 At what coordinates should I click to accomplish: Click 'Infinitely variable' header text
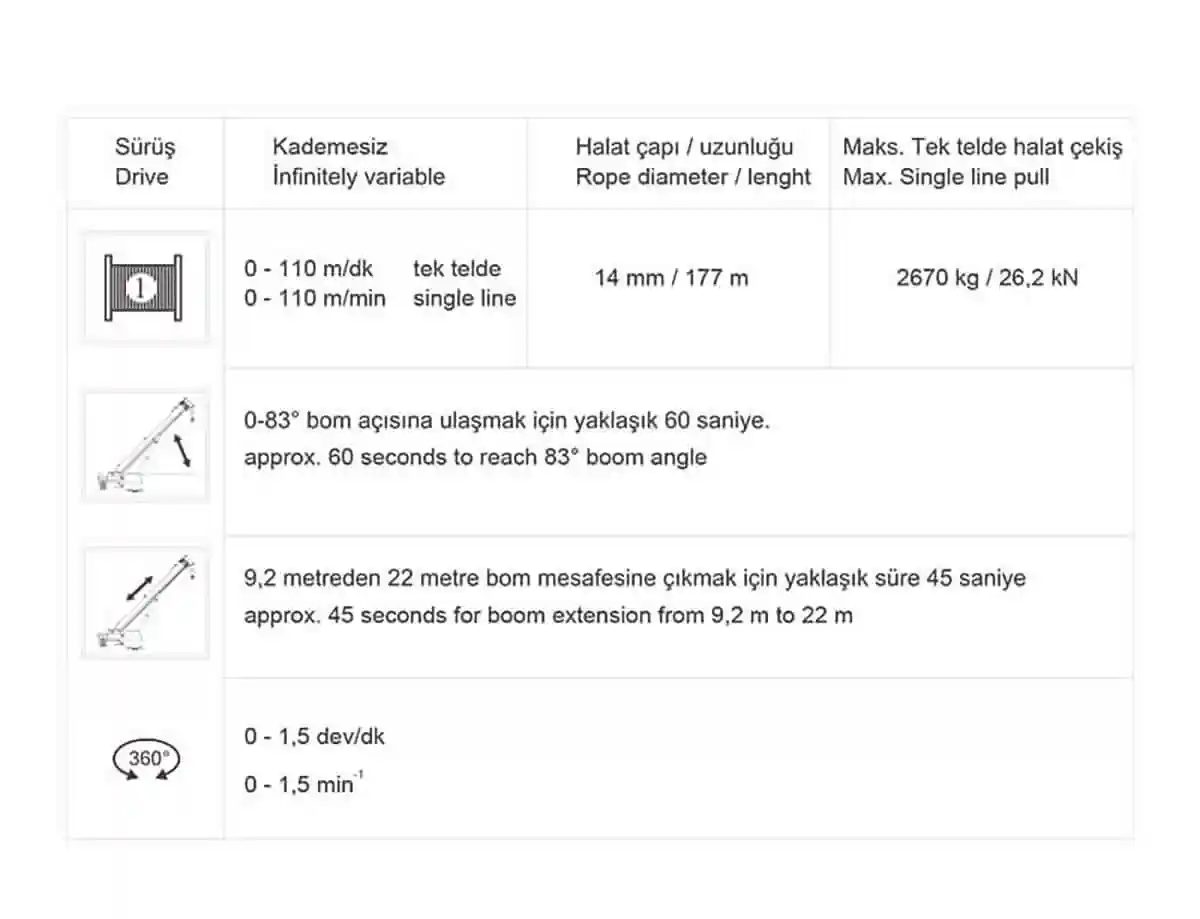point(358,177)
